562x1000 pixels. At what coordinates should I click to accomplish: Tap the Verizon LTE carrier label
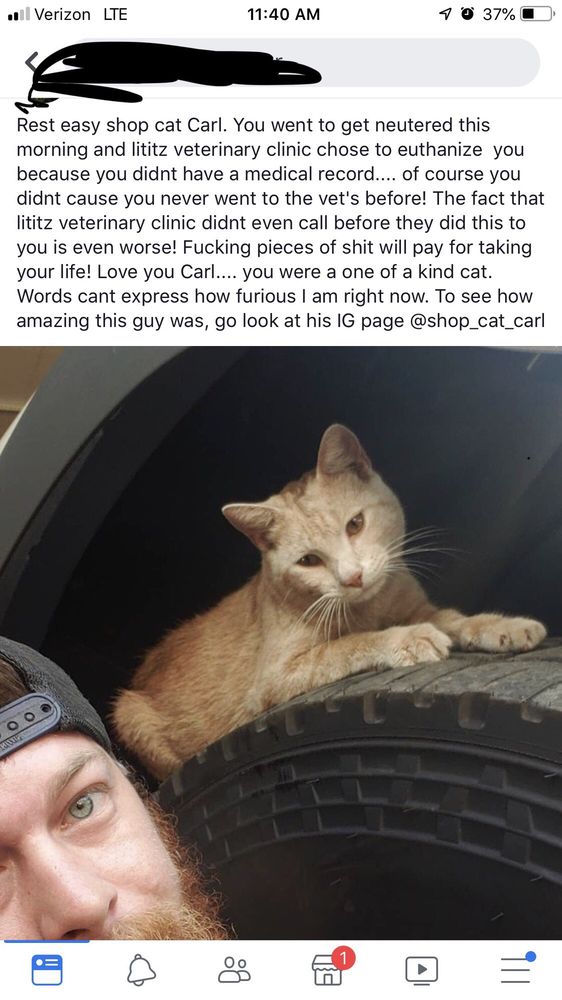81,13
